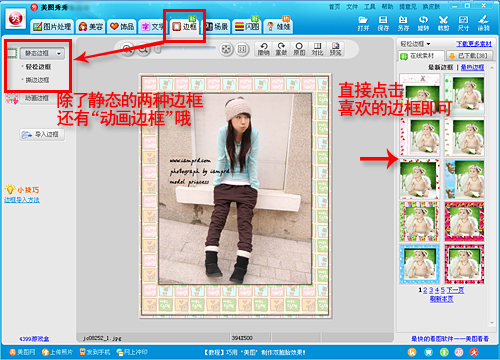
Task: Open the 换皮肤 menu item
Action: (x=432, y=7)
